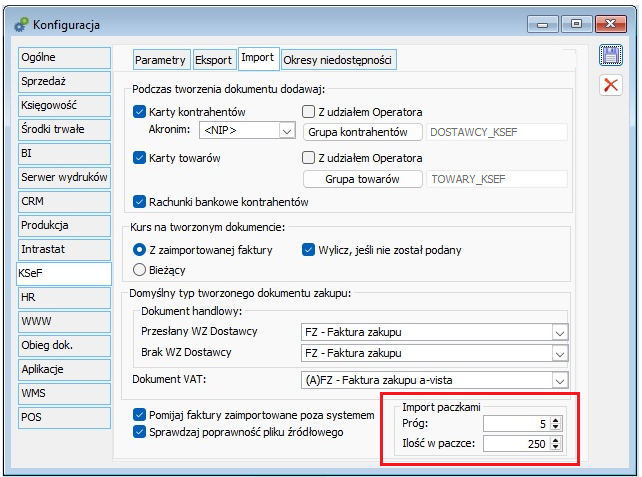Click the red X cancel icon
The image size is (642, 477).
point(610,86)
